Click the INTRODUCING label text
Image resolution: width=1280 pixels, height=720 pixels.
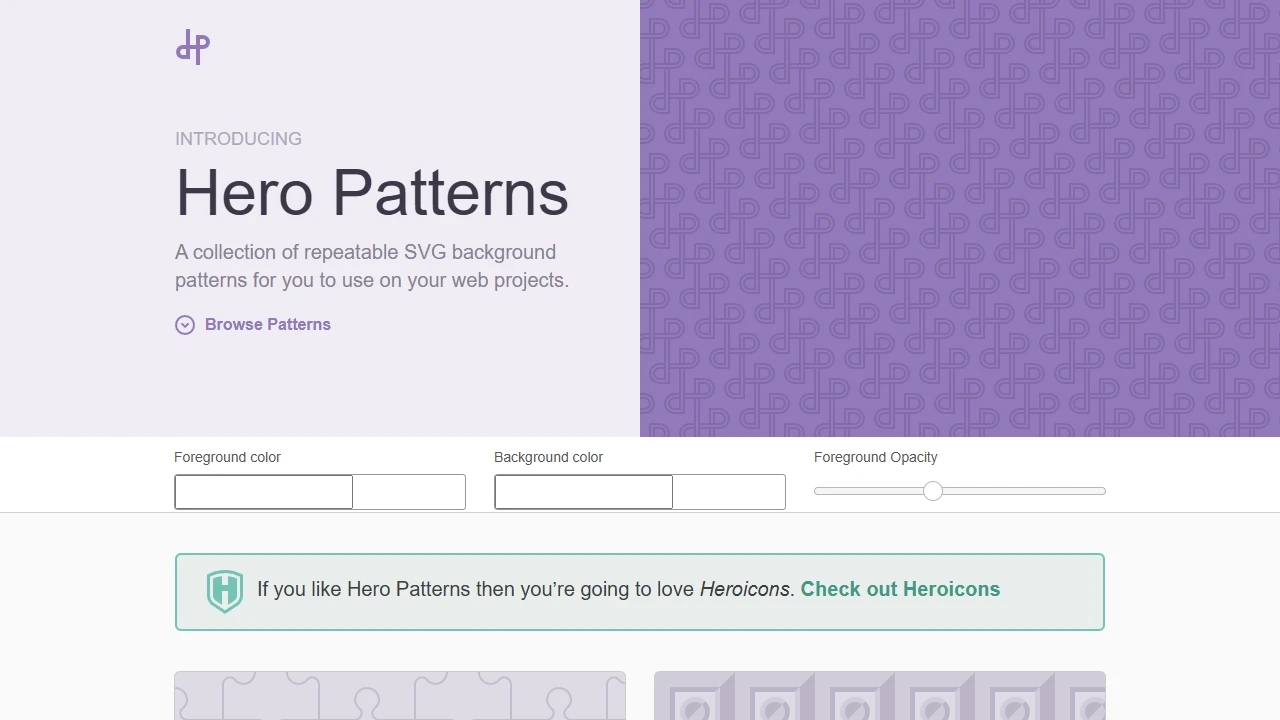(238, 139)
